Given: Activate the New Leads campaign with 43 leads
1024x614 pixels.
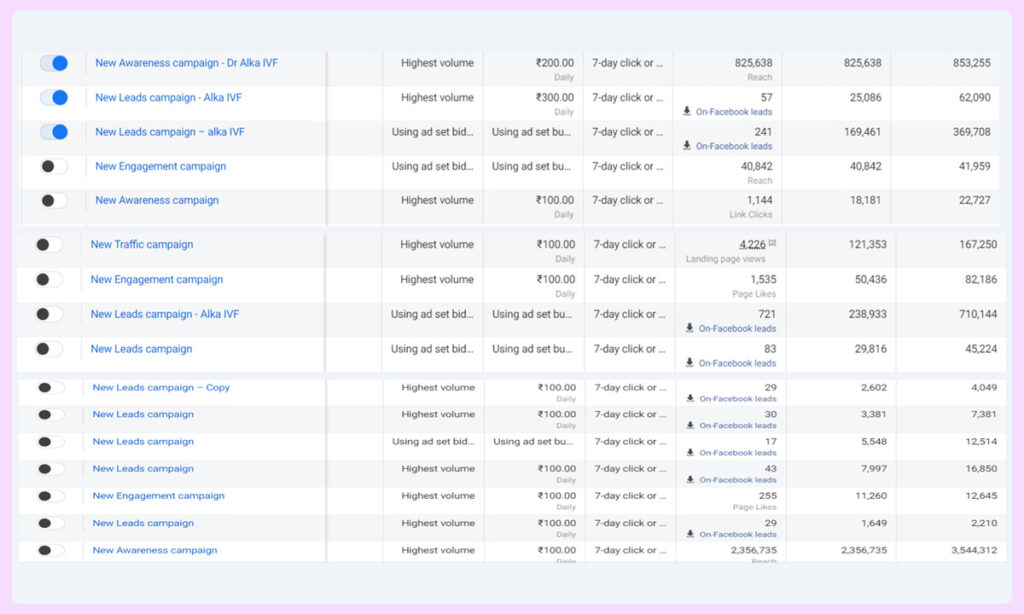Looking at the screenshot, I should 51,469.
